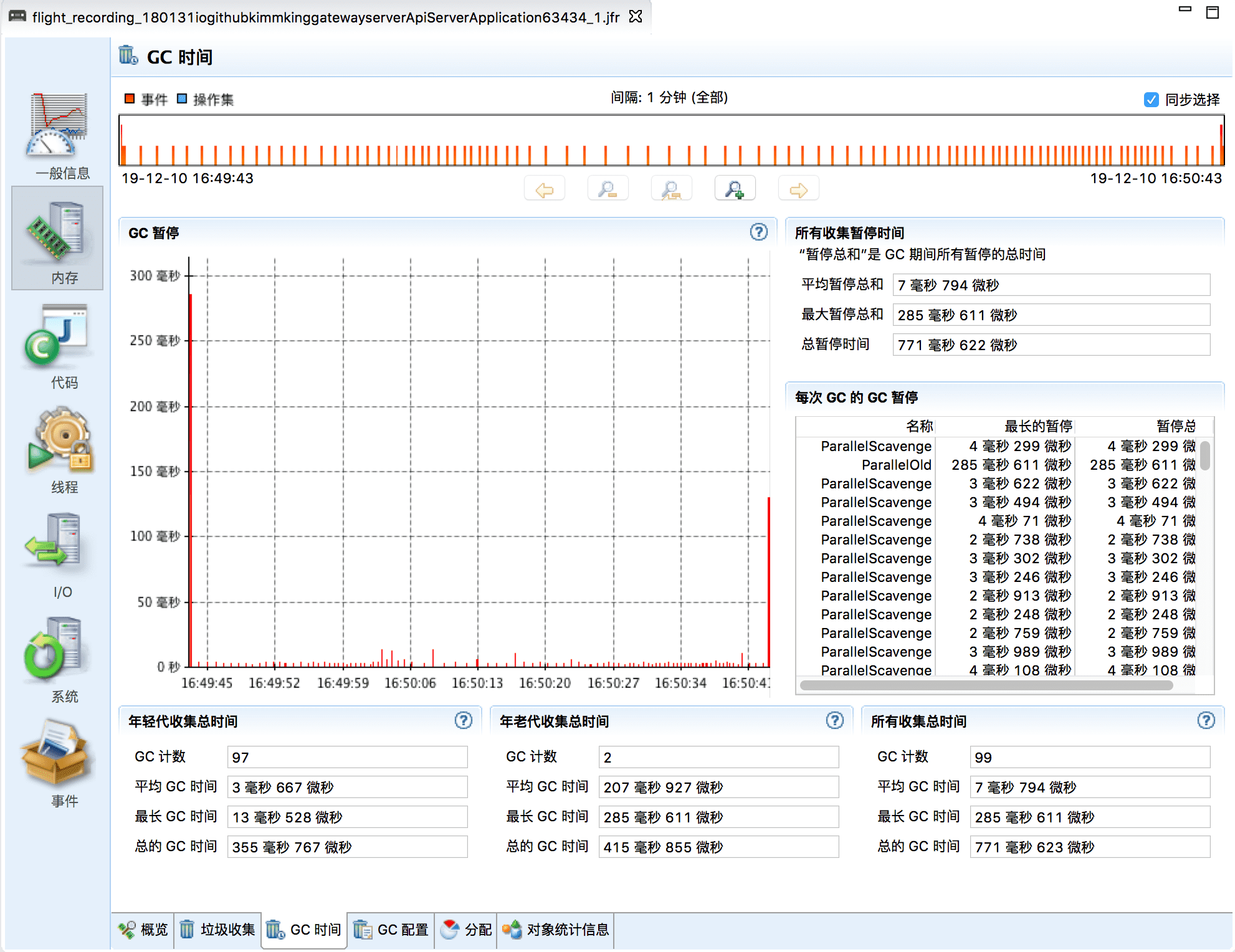The height and width of the screenshot is (952, 1235).
Task: Select the ParallelOld row in GC pause table
Action: click(895, 465)
